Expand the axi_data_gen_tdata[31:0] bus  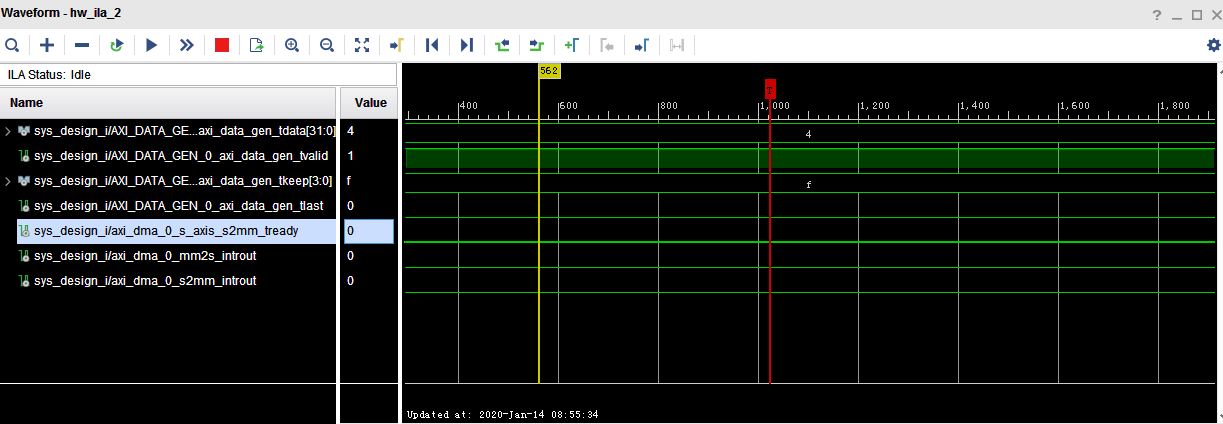tap(8, 131)
